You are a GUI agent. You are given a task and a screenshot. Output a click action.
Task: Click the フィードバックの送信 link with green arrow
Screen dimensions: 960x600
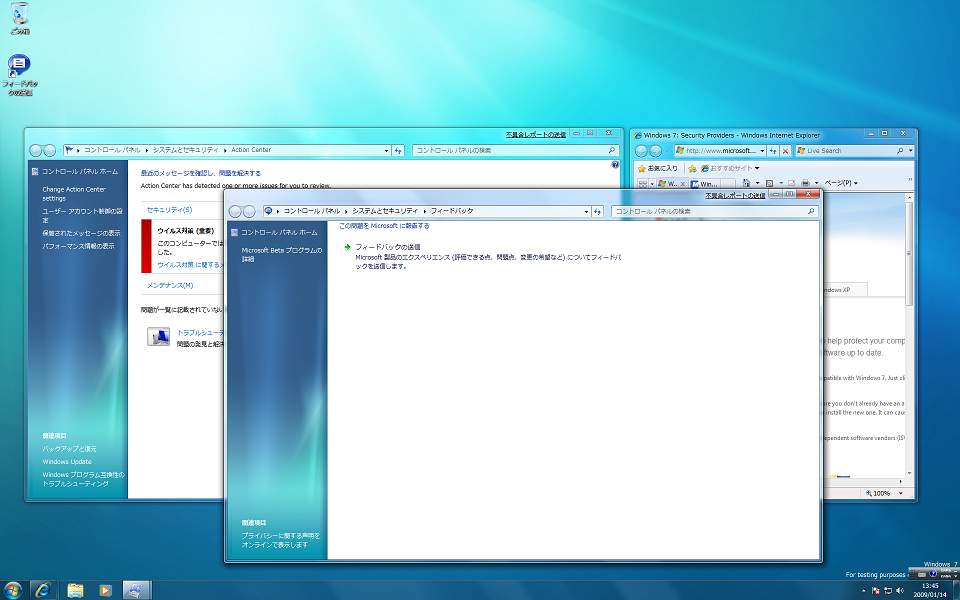coord(388,247)
